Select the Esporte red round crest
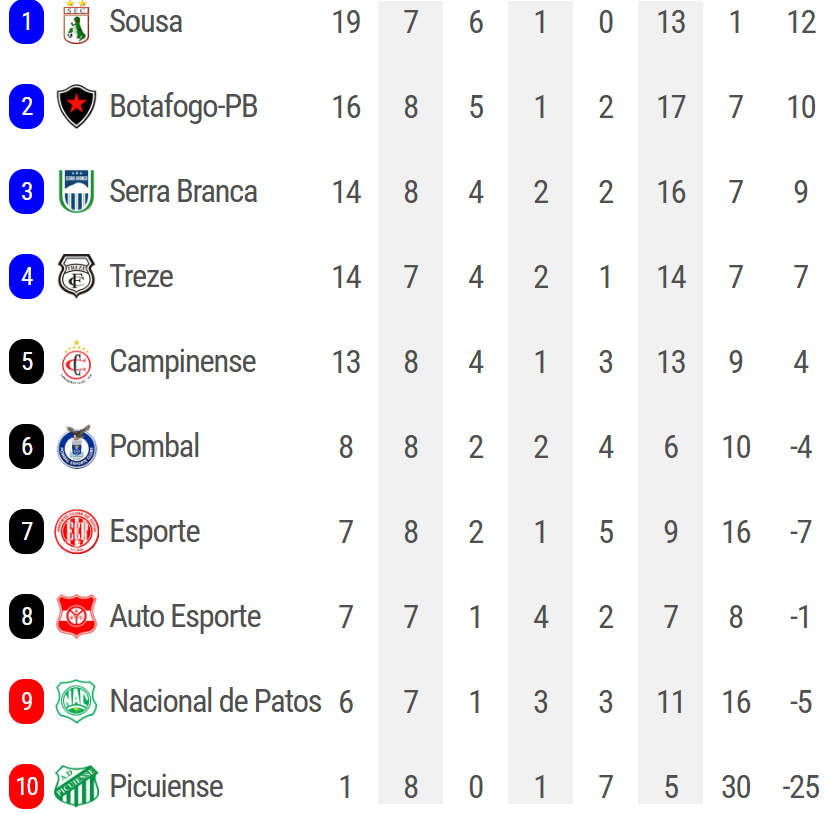This screenshot has width=826, height=813. point(76,532)
